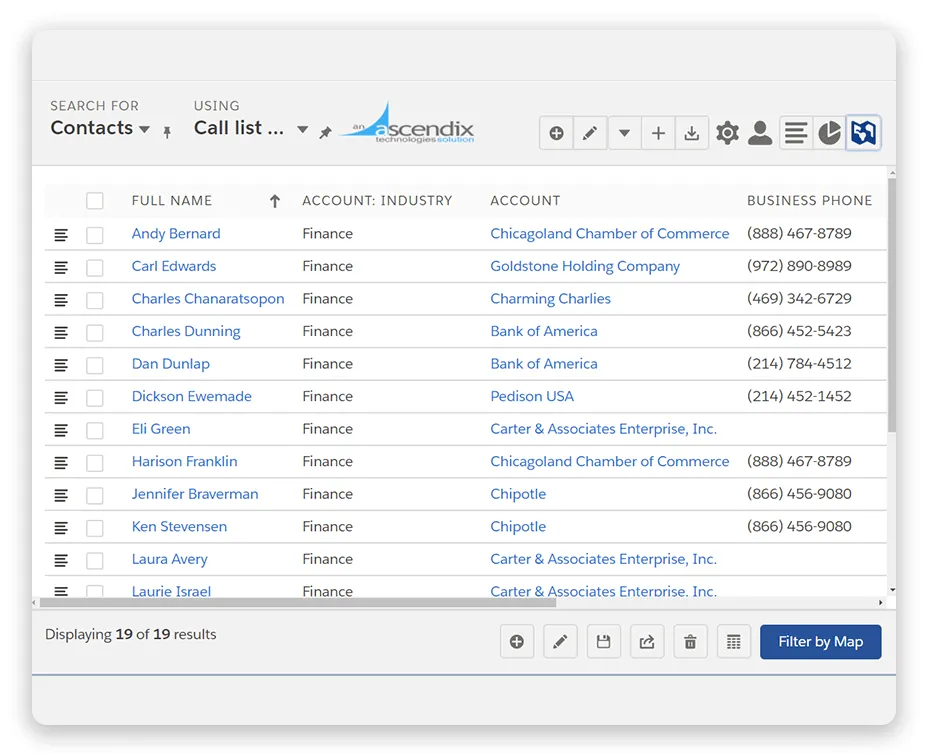The image size is (928, 754).
Task: Click the Full Name column header
Action: (x=172, y=201)
